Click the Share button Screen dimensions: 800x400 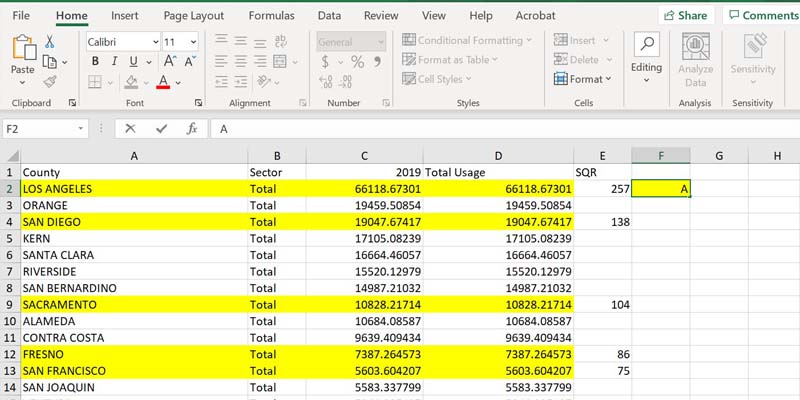coord(685,16)
